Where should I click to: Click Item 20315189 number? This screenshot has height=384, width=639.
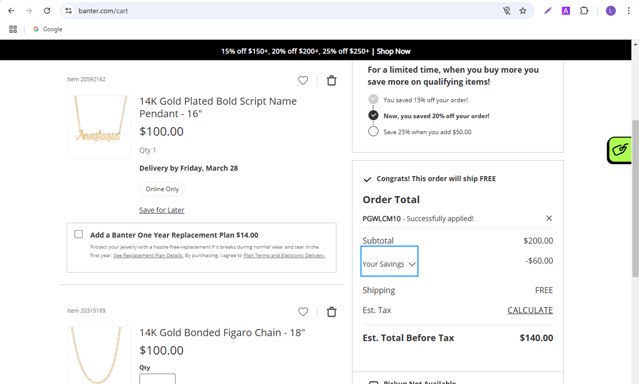tap(86, 311)
